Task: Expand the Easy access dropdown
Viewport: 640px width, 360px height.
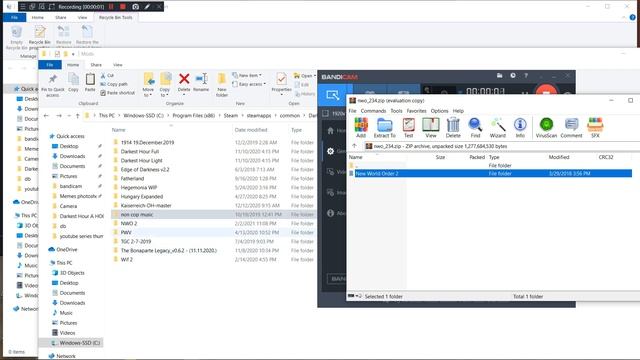Action: (x=249, y=84)
